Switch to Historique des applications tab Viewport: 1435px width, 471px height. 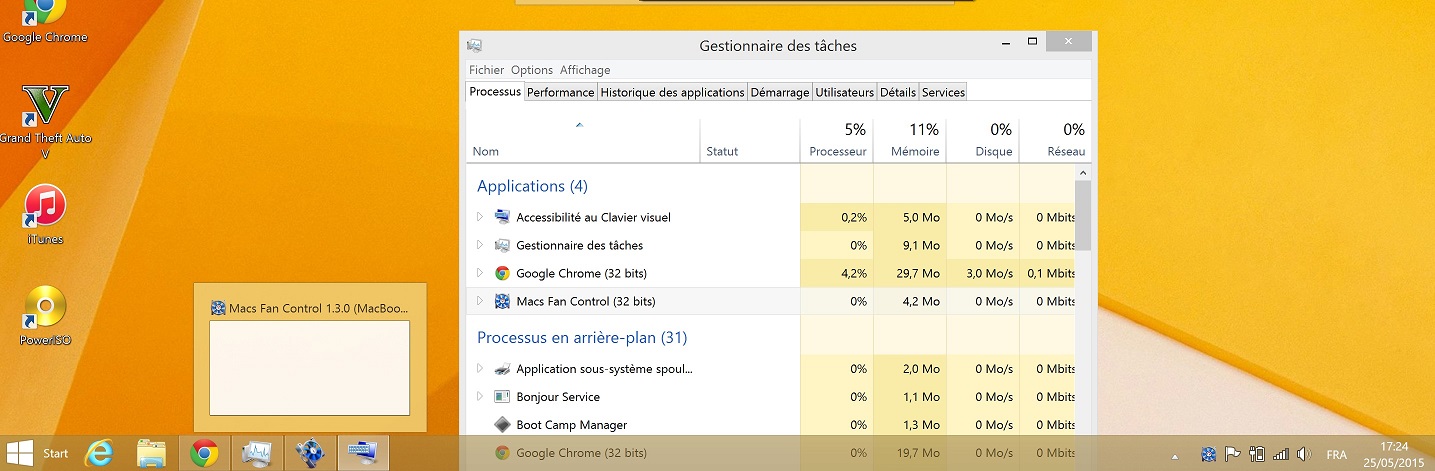click(x=672, y=92)
